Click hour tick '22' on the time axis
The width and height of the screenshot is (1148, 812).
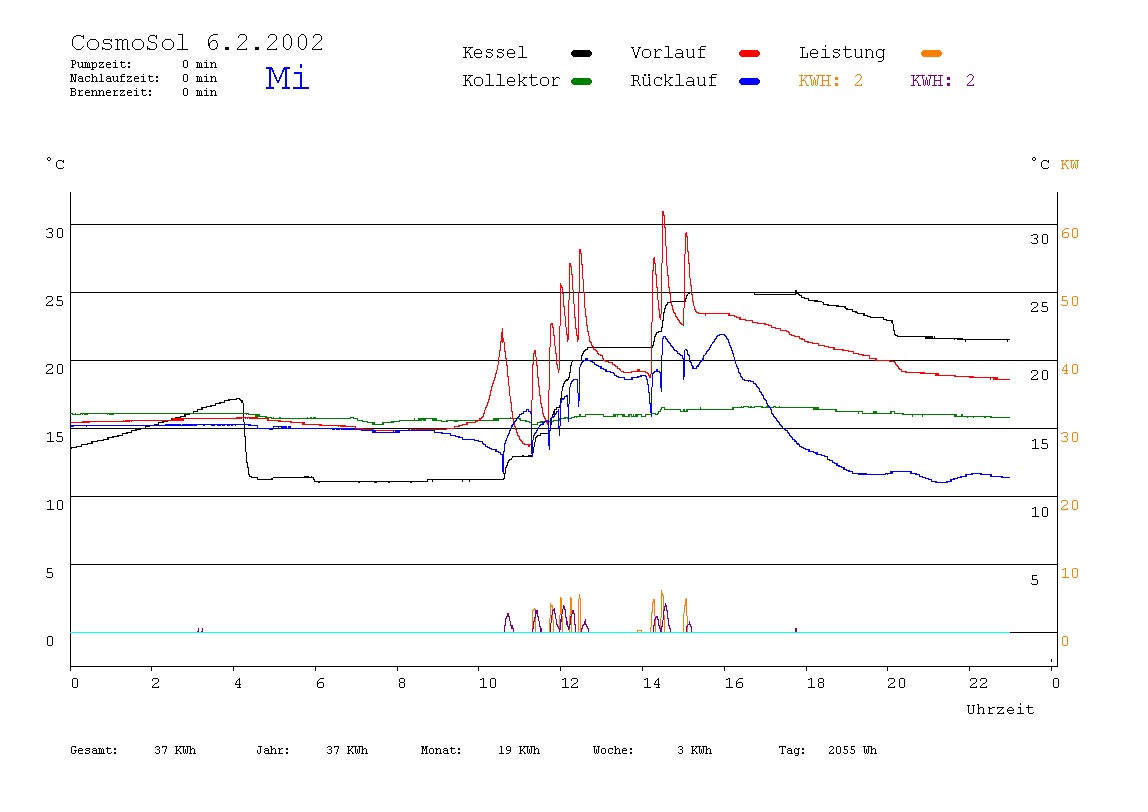pos(979,683)
